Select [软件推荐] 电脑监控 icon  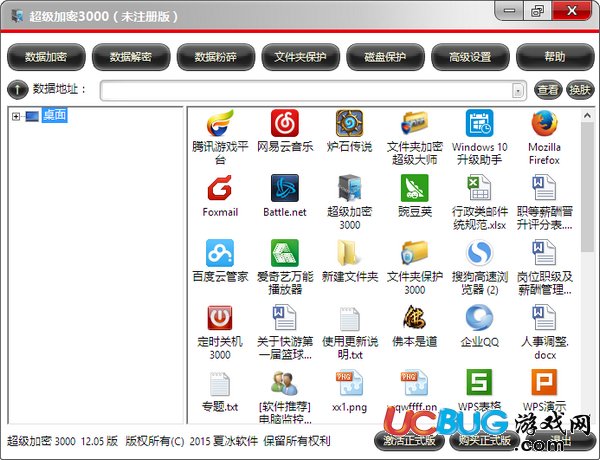285,383
